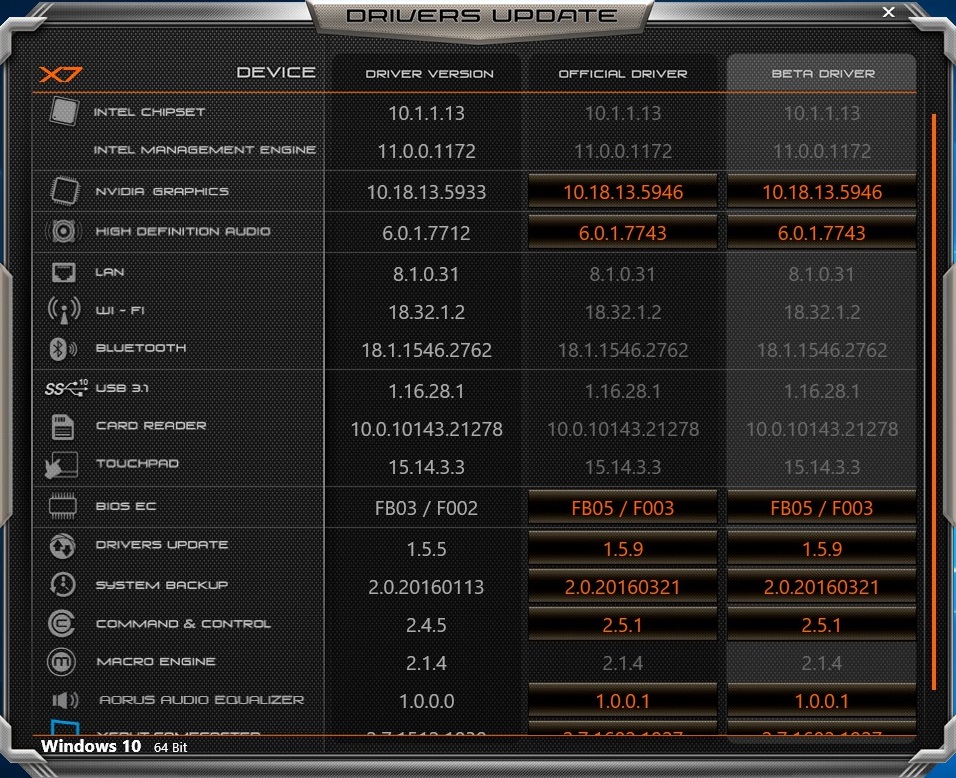Click installed audio version 6.0.1.7712
Image resolution: width=956 pixels, height=778 pixels.
426,232
